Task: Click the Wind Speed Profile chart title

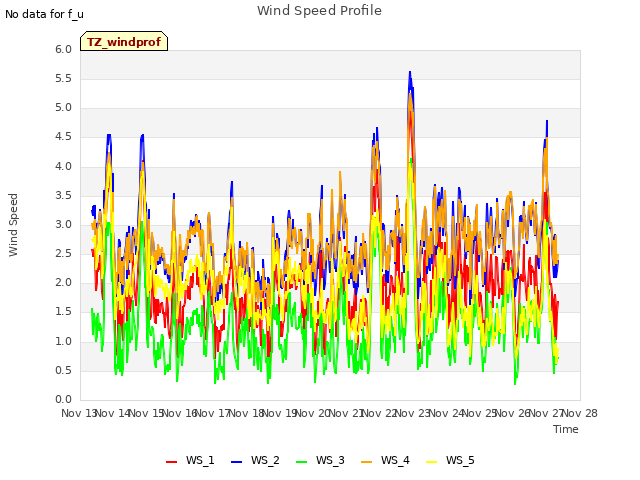Action: [319, 10]
